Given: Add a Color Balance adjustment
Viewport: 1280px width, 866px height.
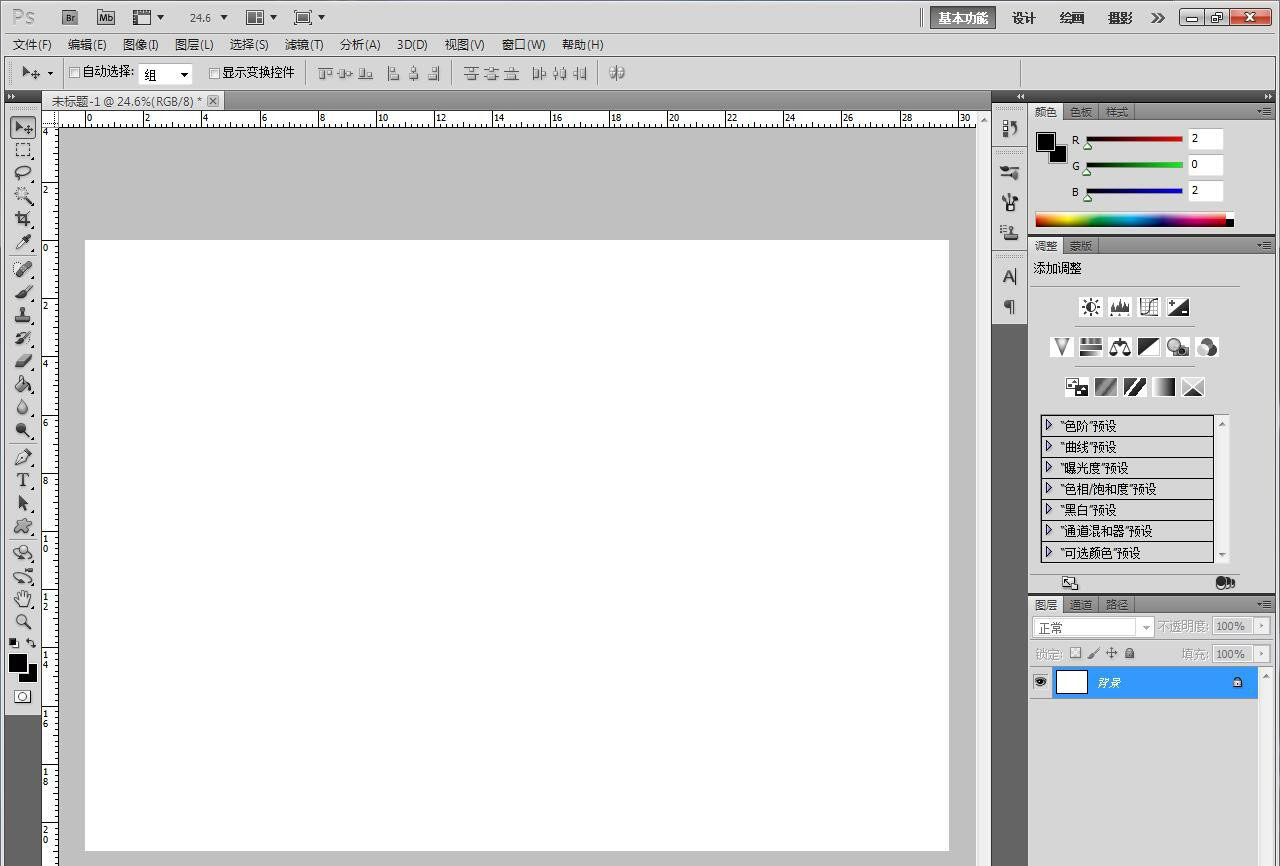Looking at the screenshot, I should (x=1120, y=347).
